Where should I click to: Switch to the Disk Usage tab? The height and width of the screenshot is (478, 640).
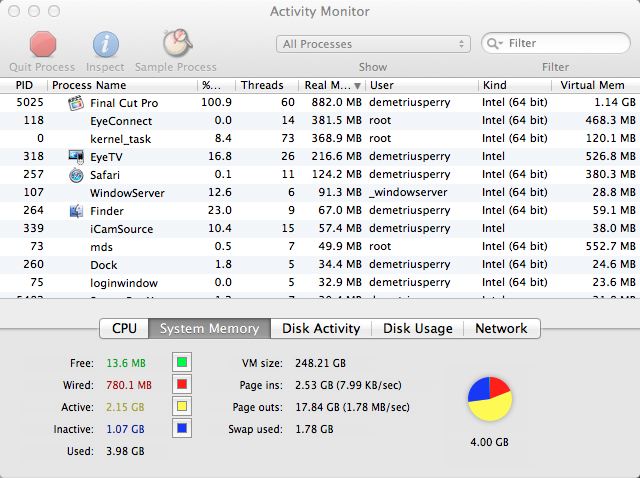[x=418, y=329]
